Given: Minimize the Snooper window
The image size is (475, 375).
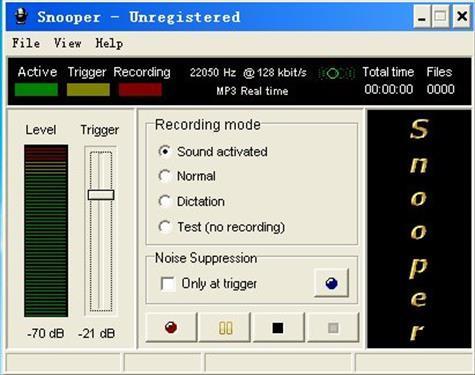Looking at the screenshot, I should [422, 16].
